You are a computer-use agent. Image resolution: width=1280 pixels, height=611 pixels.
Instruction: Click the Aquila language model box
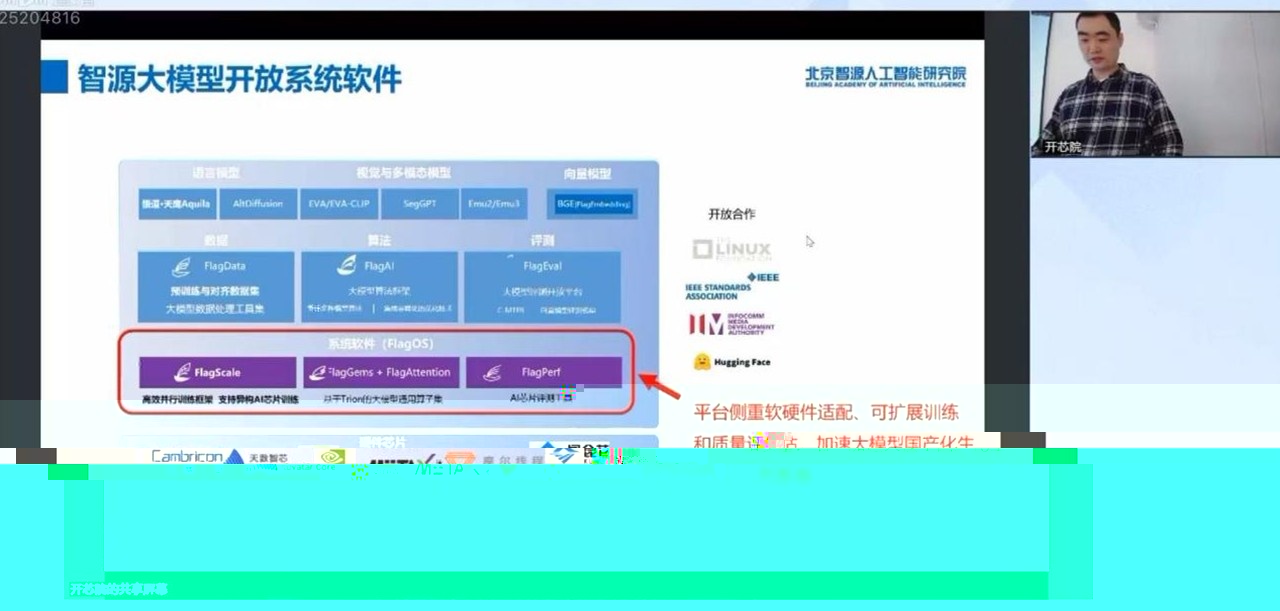coord(176,203)
